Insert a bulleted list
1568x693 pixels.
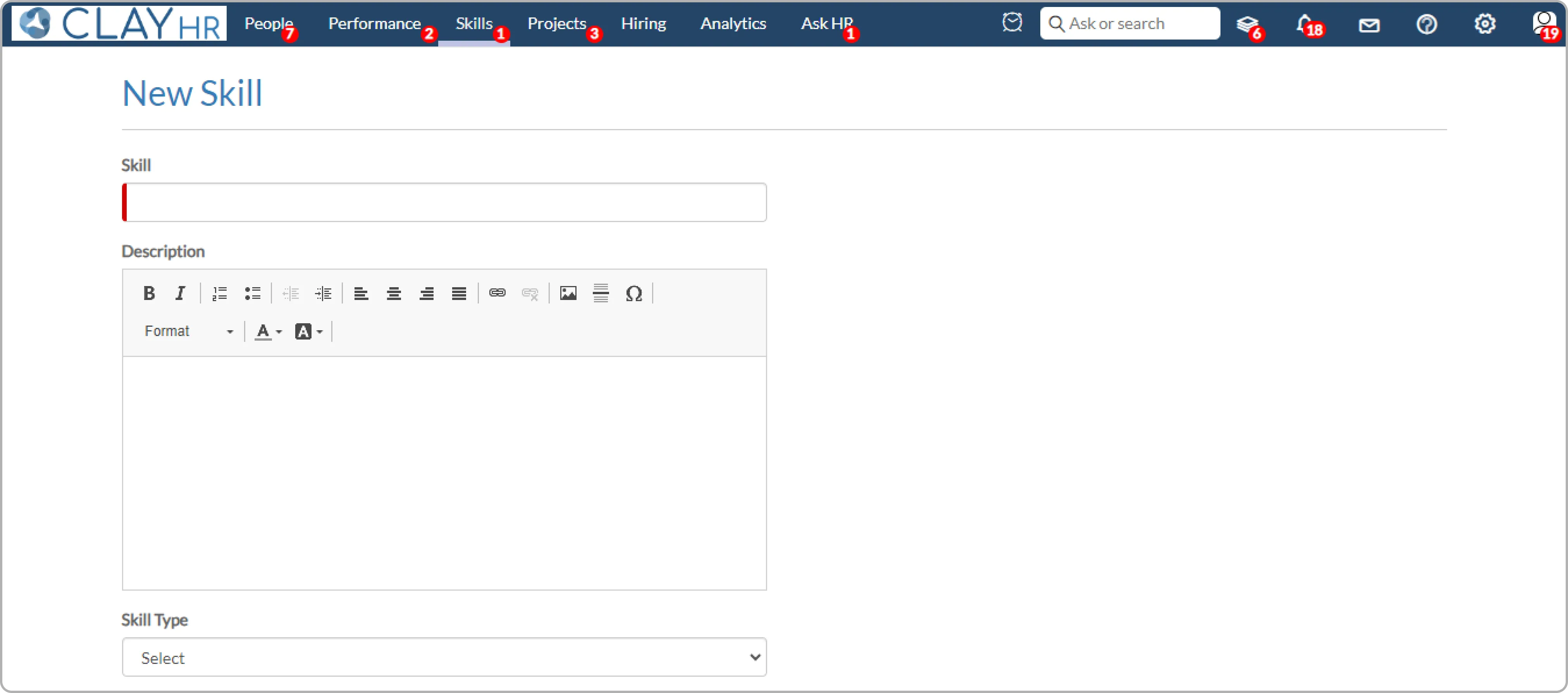pos(252,293)
